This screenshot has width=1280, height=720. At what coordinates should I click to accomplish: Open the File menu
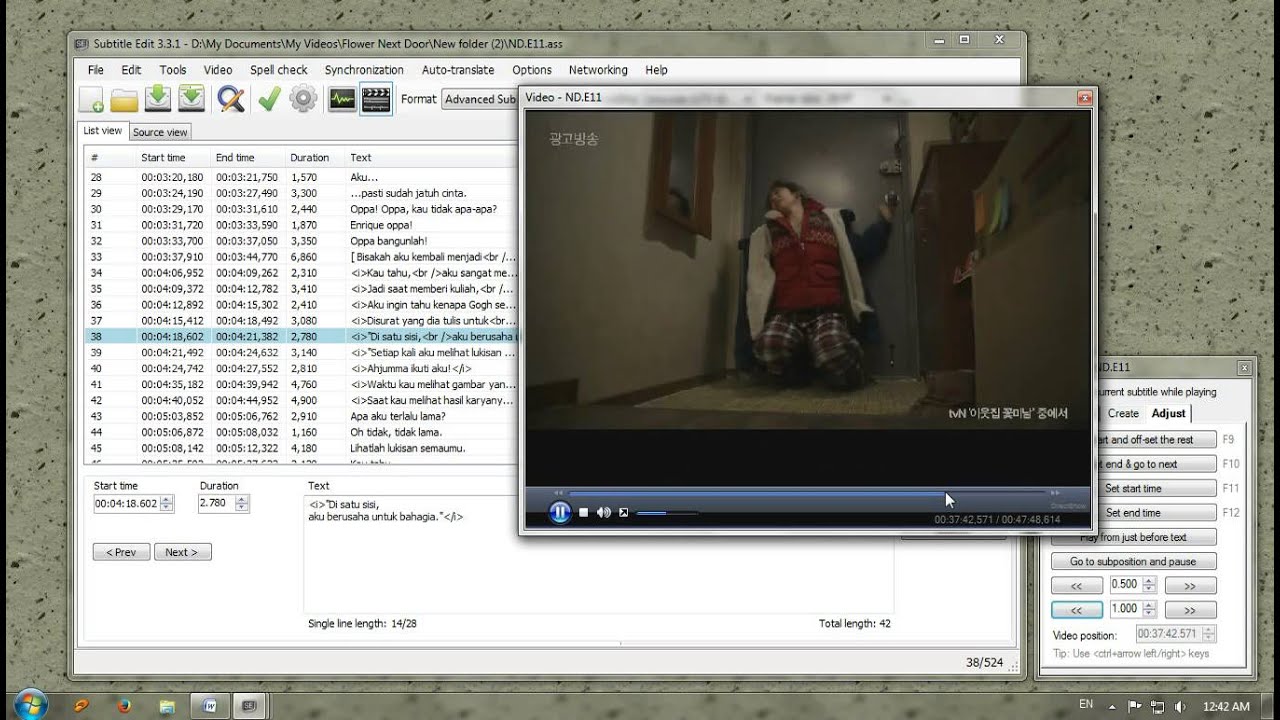pos(96,70)
